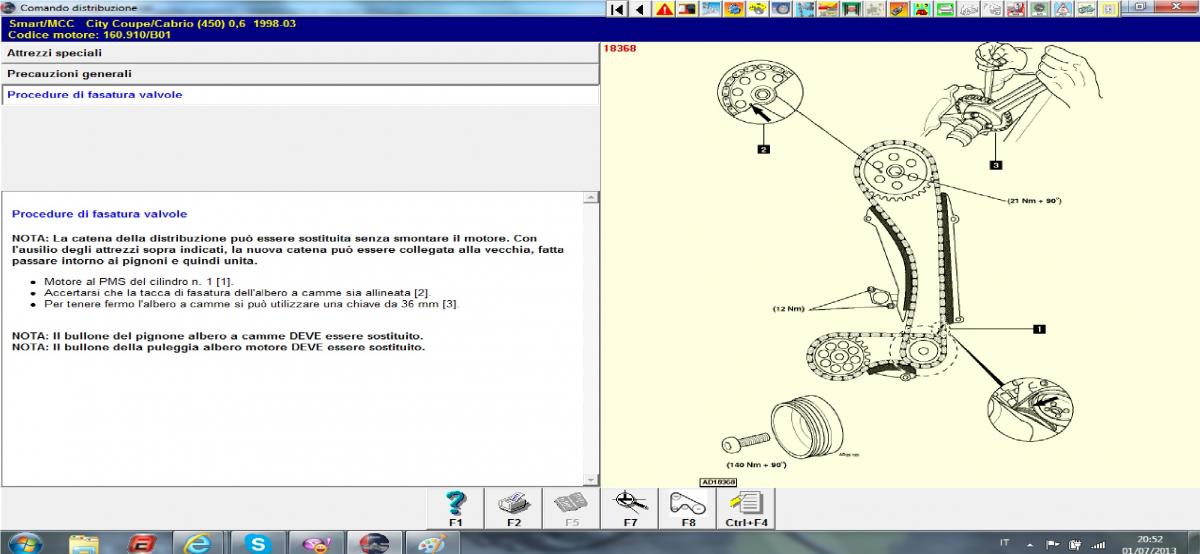Open the green vehicle lift toolbar icon

click(x=850, y=9)
